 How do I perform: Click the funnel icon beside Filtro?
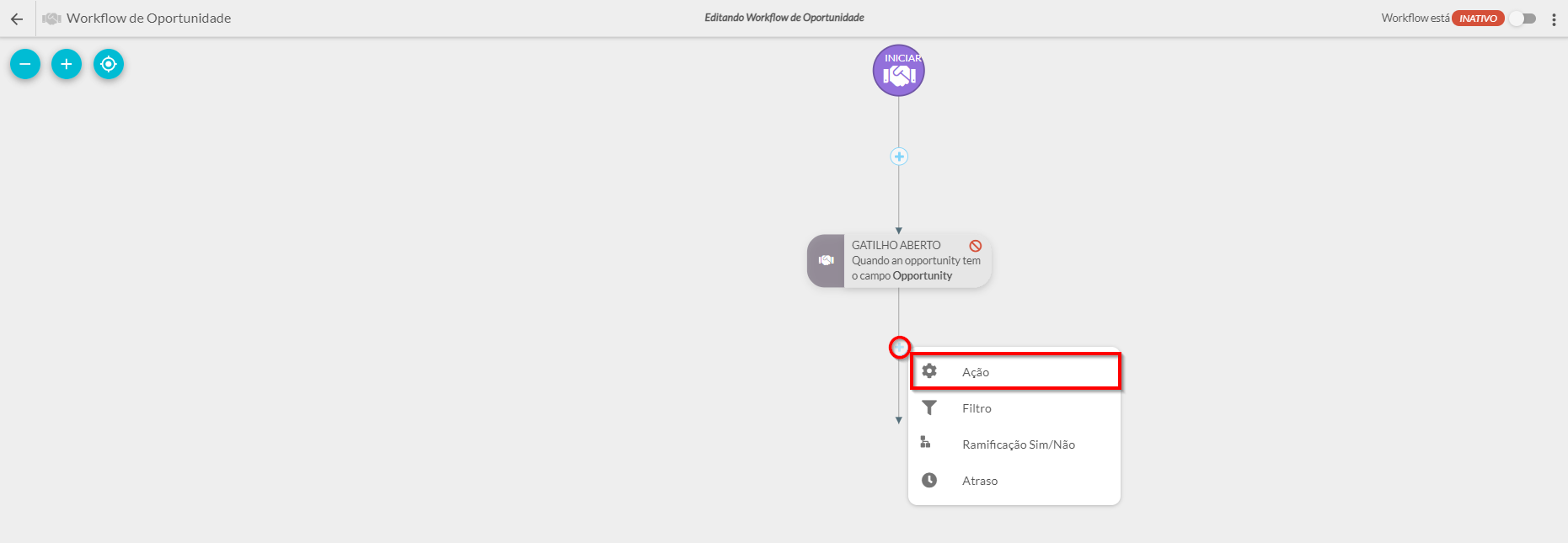tap(929, 407)
